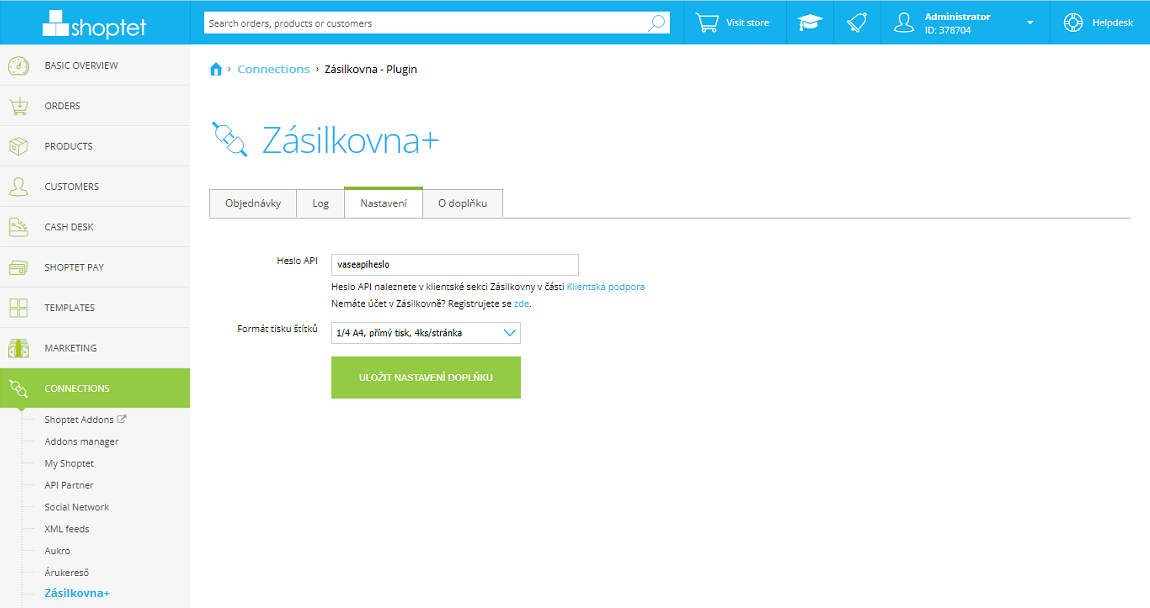Screen dimensions: 1150x608
Task: Open the O doplňku tab
Action: (x=463, y=203)
